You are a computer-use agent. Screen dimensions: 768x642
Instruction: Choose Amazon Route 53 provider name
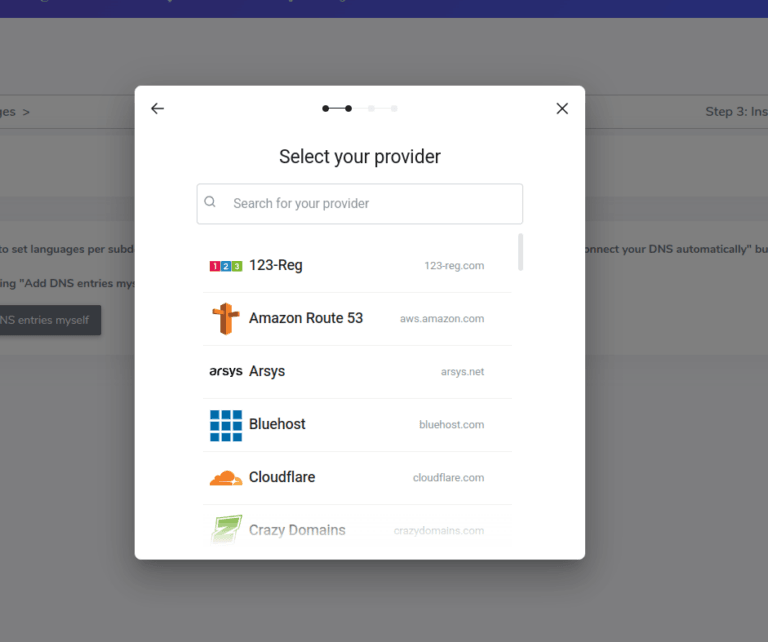click(x=306, y=318)
